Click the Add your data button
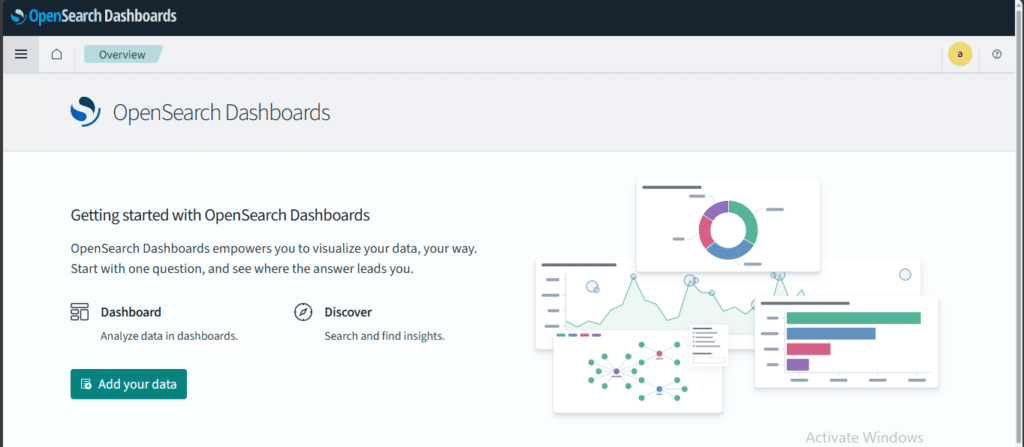Screen dimensions: 1024x447 [129, 384]
